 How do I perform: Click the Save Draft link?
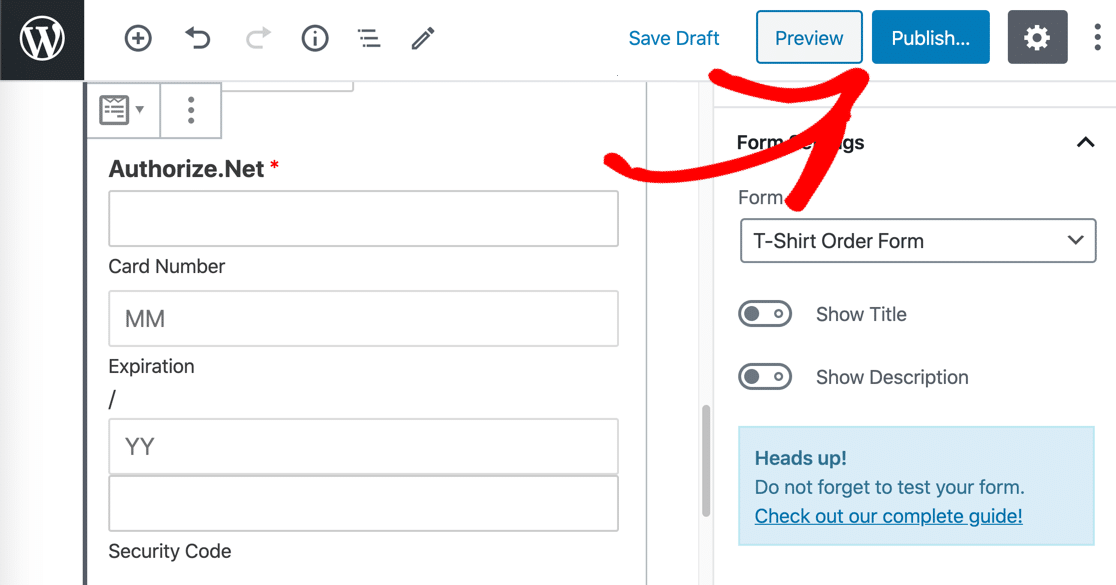tap(674, 39)
